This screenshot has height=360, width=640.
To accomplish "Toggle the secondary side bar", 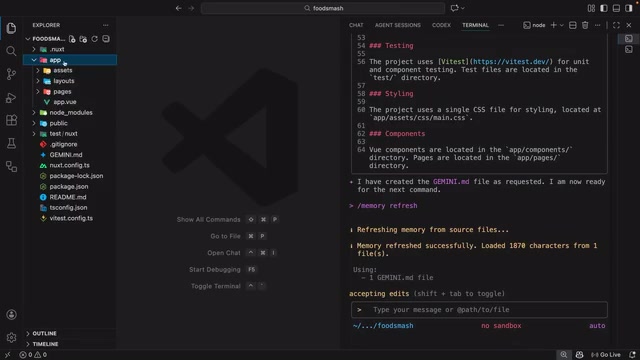I will [x=629, y=8].
